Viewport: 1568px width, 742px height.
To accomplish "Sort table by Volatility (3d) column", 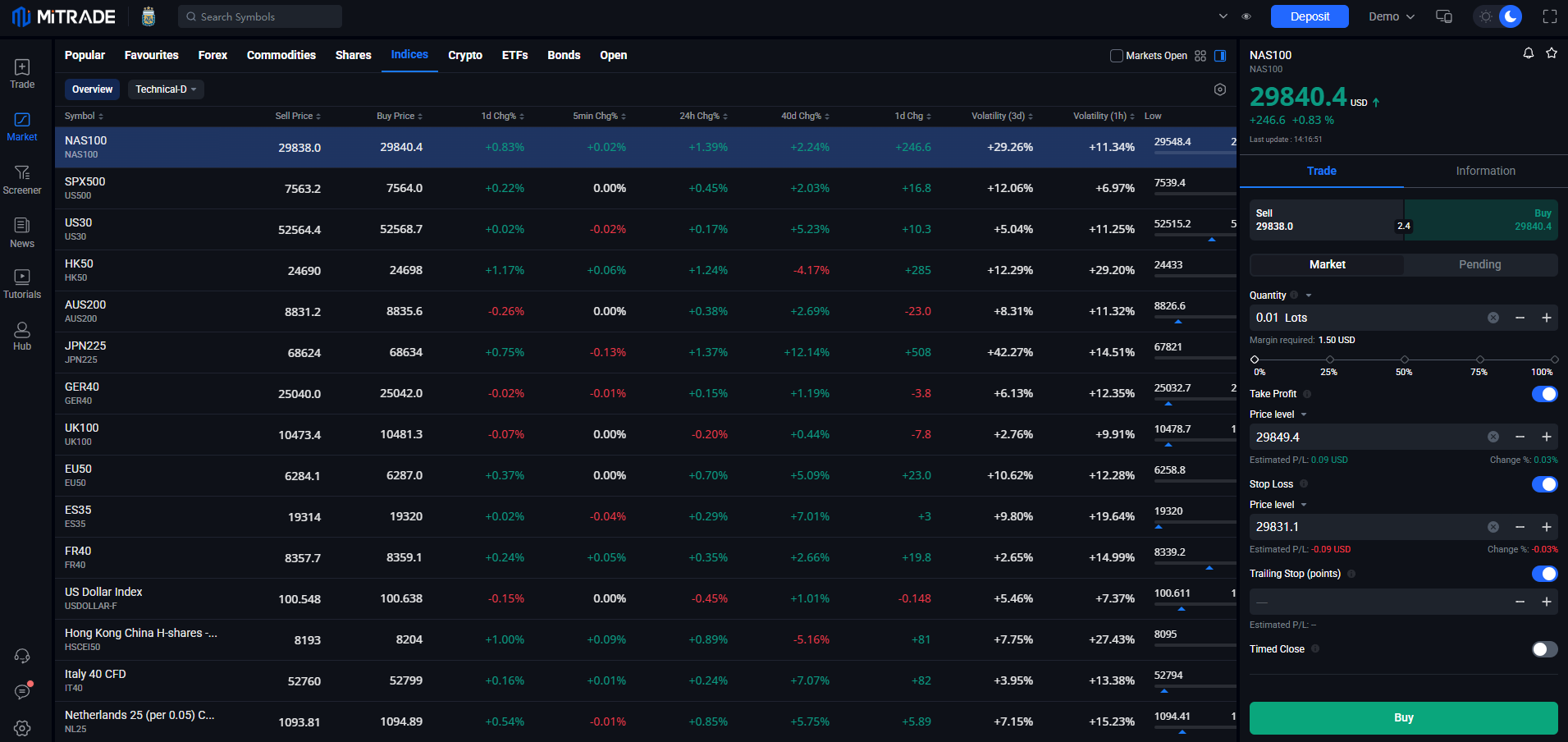I will pos(1002,116).
